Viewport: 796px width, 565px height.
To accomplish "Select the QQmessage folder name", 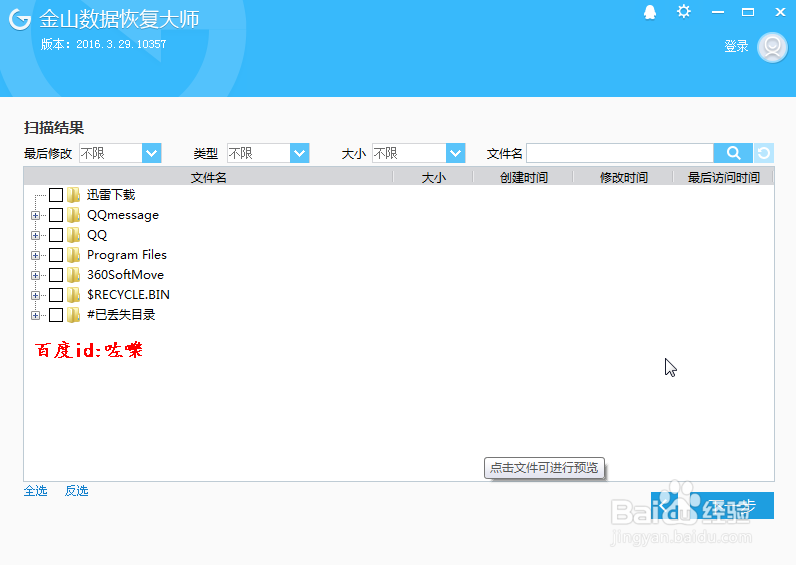I will [123, 215].
